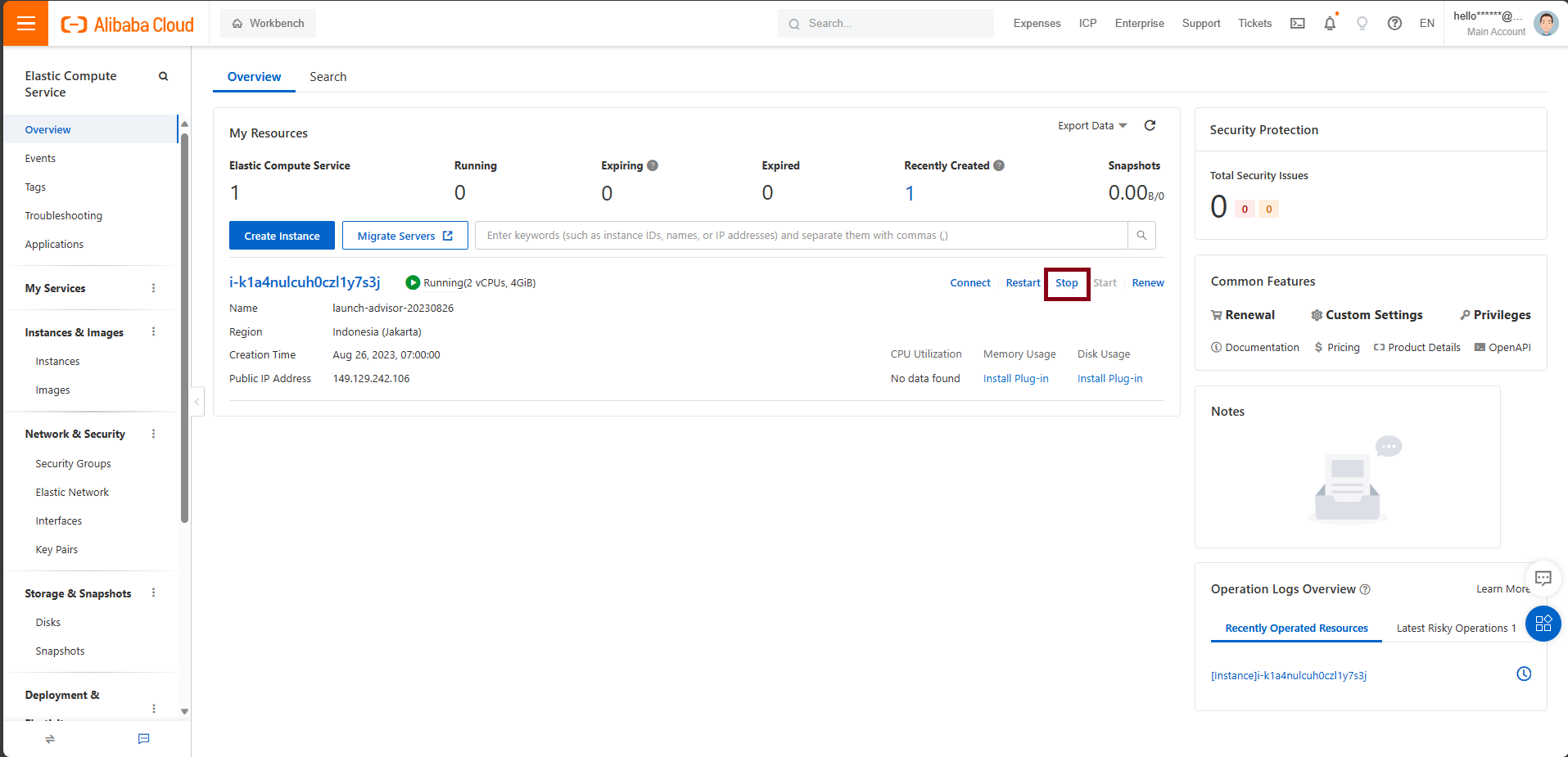Install Plug-in for Disk Usage
This screenshot has width=1568, height=757.
tap(1109, 379)
